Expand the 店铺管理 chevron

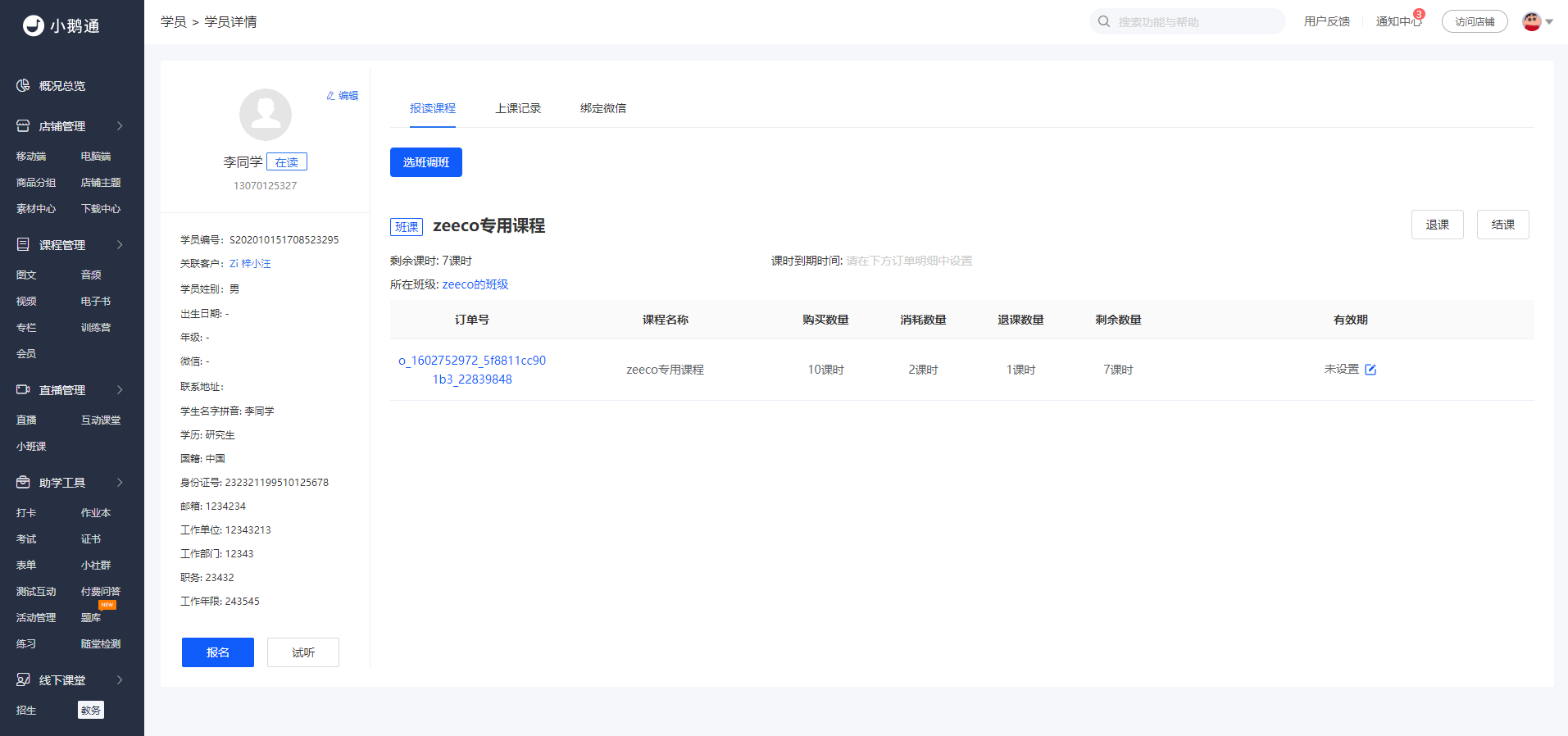[120, 125]
